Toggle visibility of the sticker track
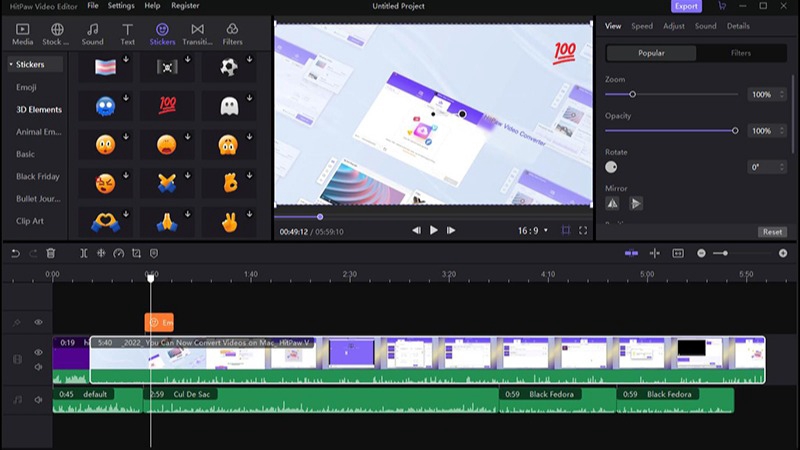The width and height of the screenshot is (800, 450). pyautogui.click(x=38, y=322)
